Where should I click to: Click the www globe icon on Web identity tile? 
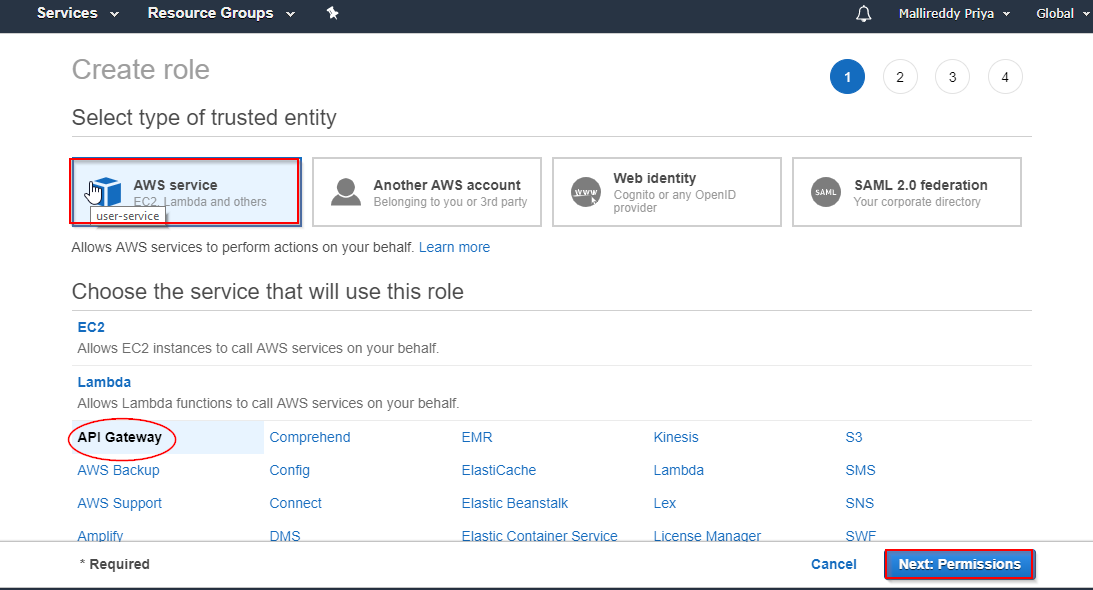[585, 191]
